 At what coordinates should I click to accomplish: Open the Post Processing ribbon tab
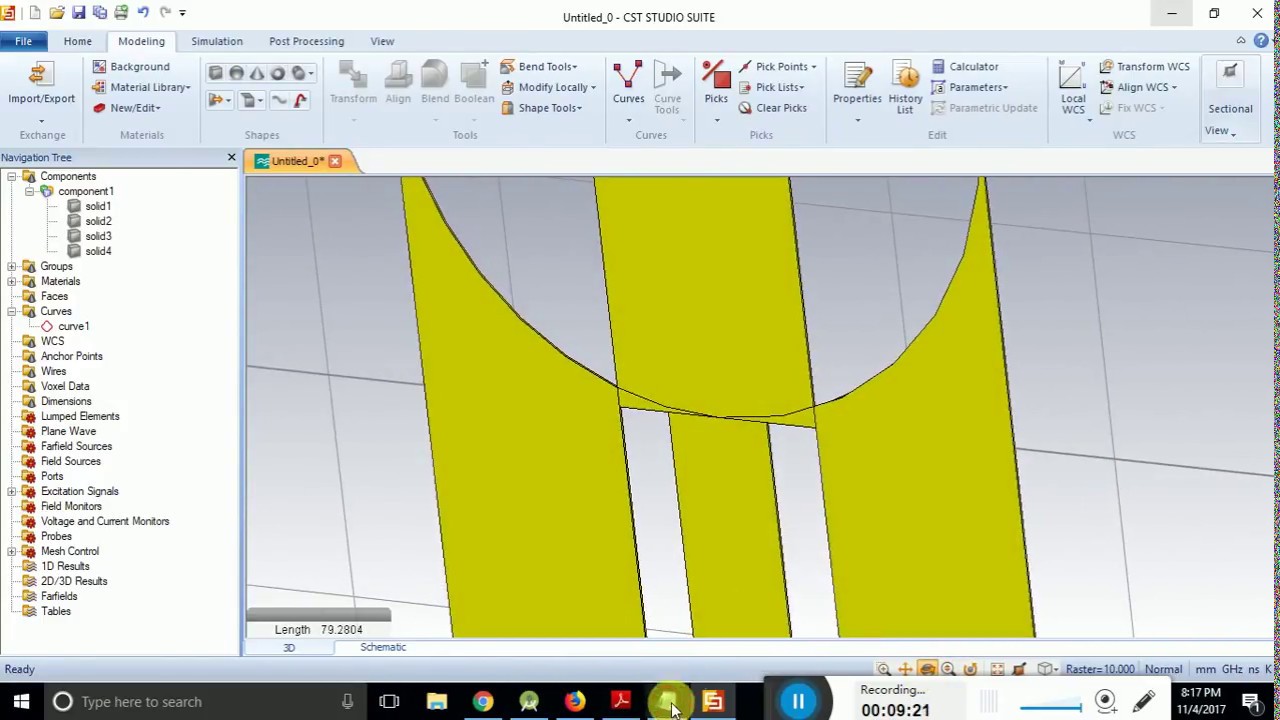[306, 41]
